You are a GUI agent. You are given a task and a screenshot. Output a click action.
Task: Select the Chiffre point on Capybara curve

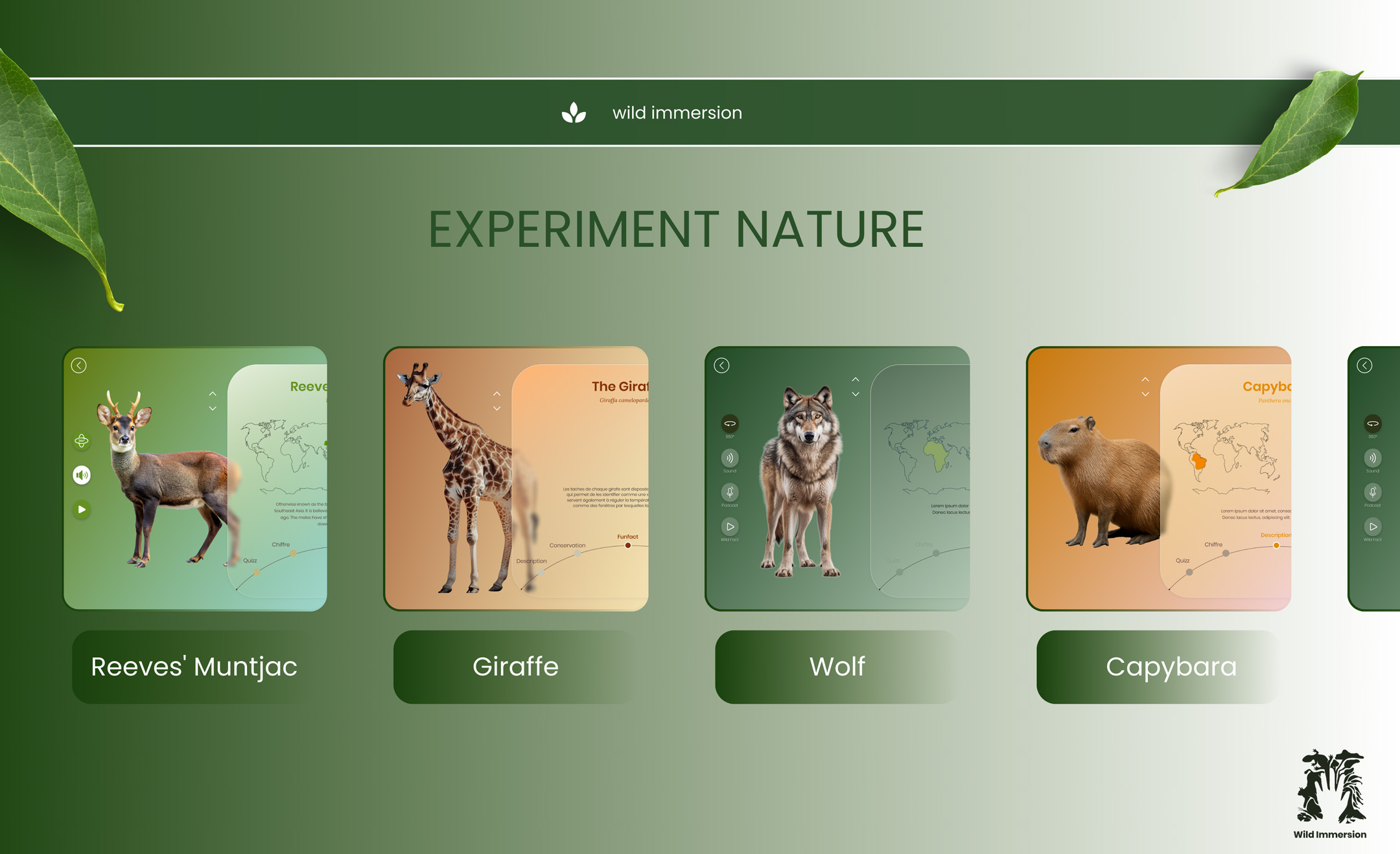click(x=1226, y=553)
